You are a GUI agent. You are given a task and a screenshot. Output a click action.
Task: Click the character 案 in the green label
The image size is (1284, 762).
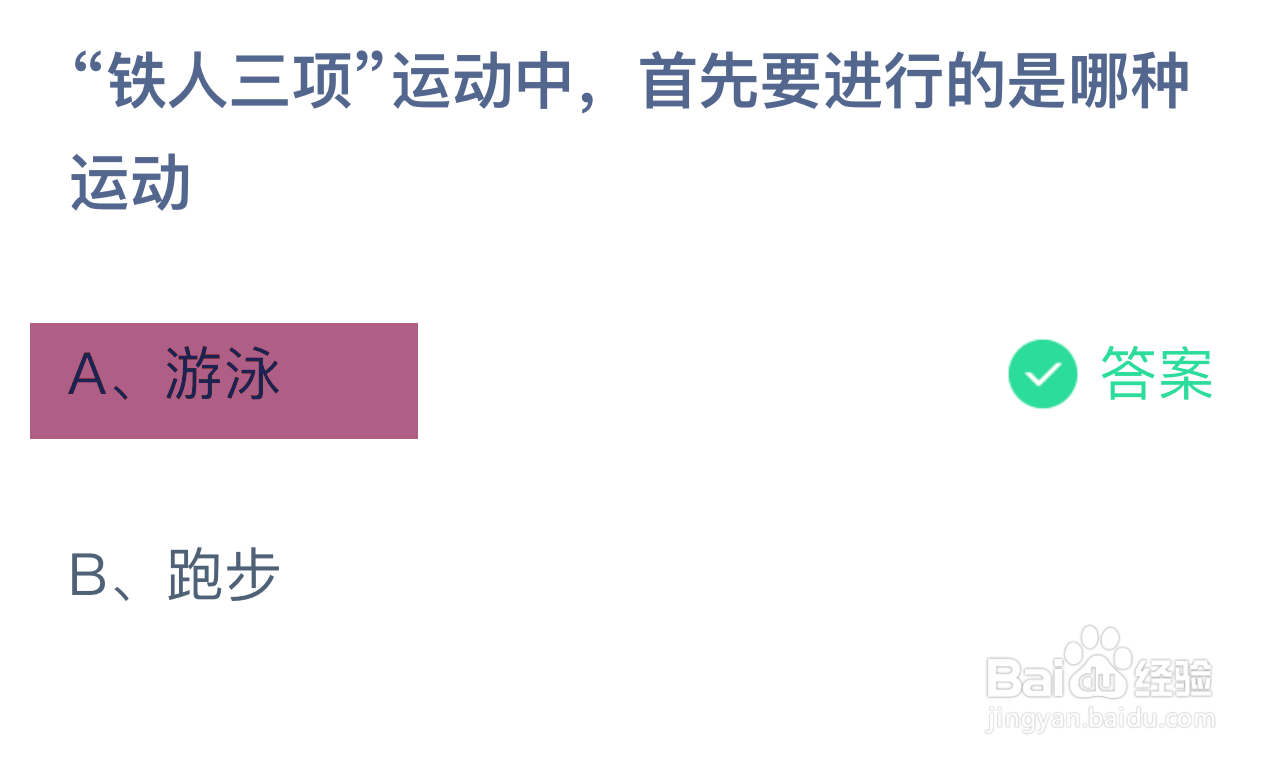[x=1186, y=374]
